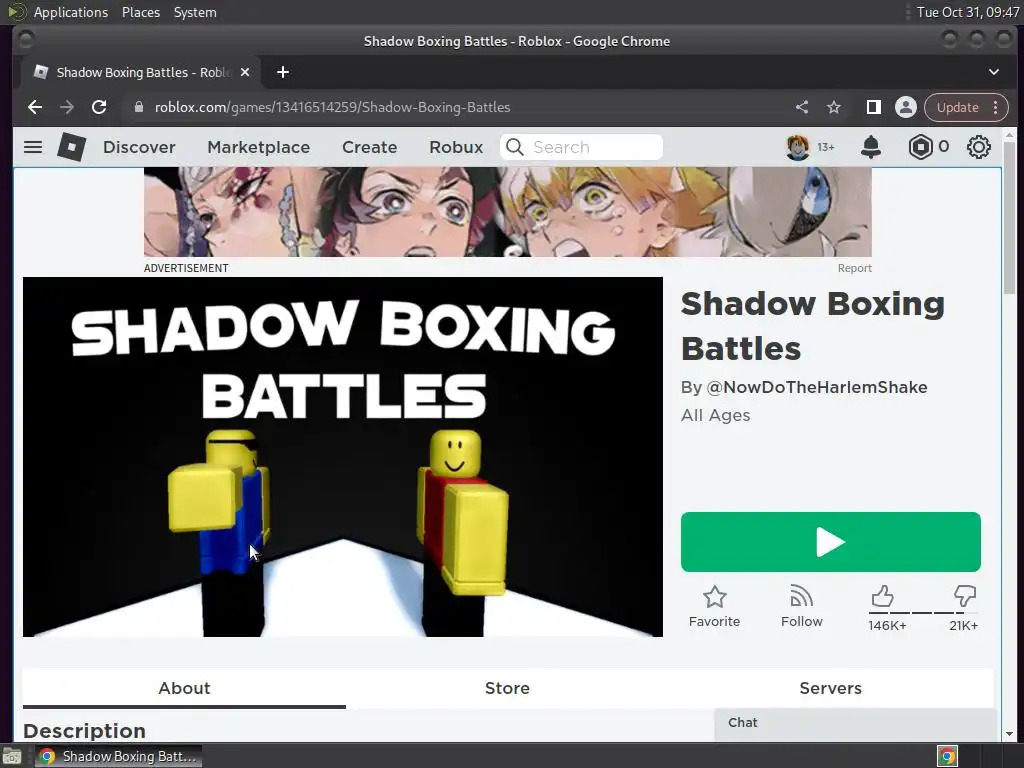
Task: Click the Chrome Update button
Action: point(957,107)
